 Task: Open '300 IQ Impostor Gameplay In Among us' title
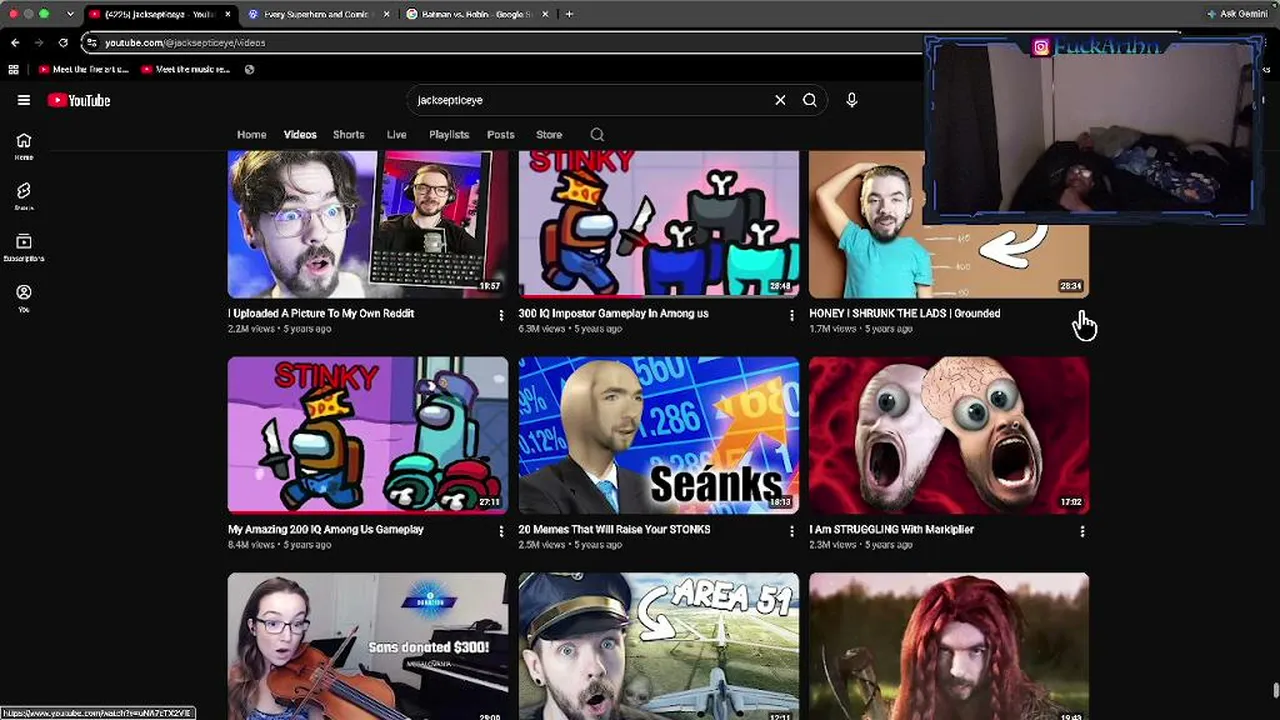613,313
